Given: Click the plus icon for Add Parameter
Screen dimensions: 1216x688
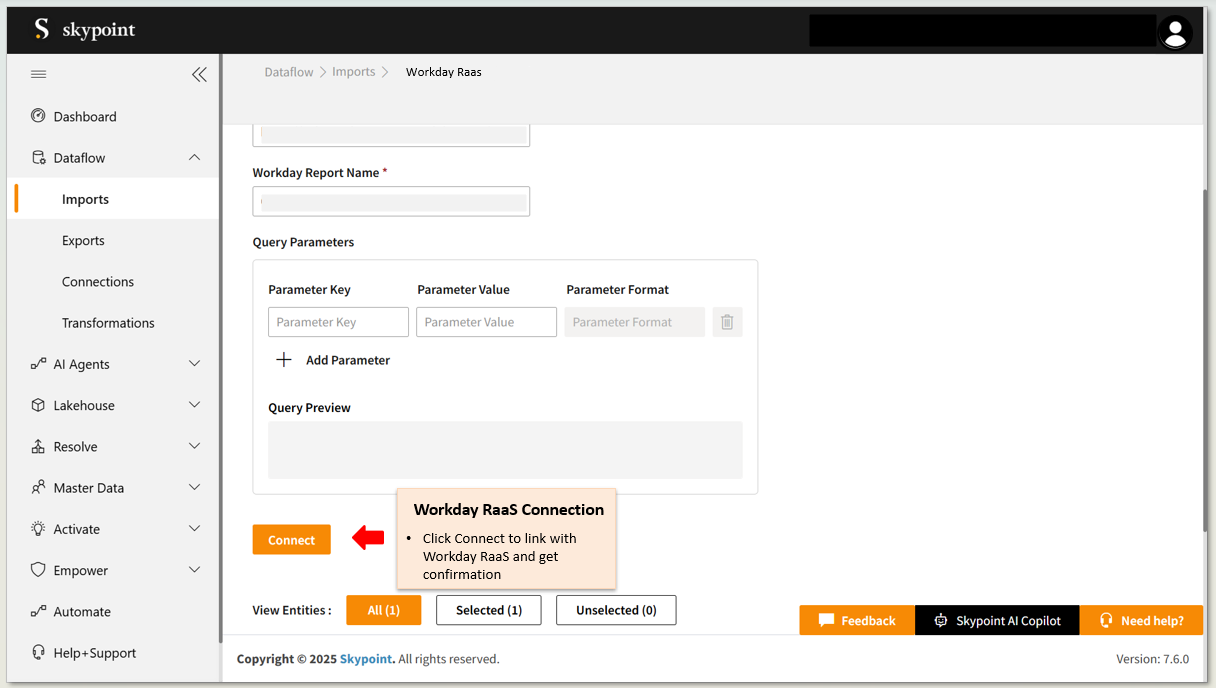Looking at the screenshot, I should (x=284, y=360).
